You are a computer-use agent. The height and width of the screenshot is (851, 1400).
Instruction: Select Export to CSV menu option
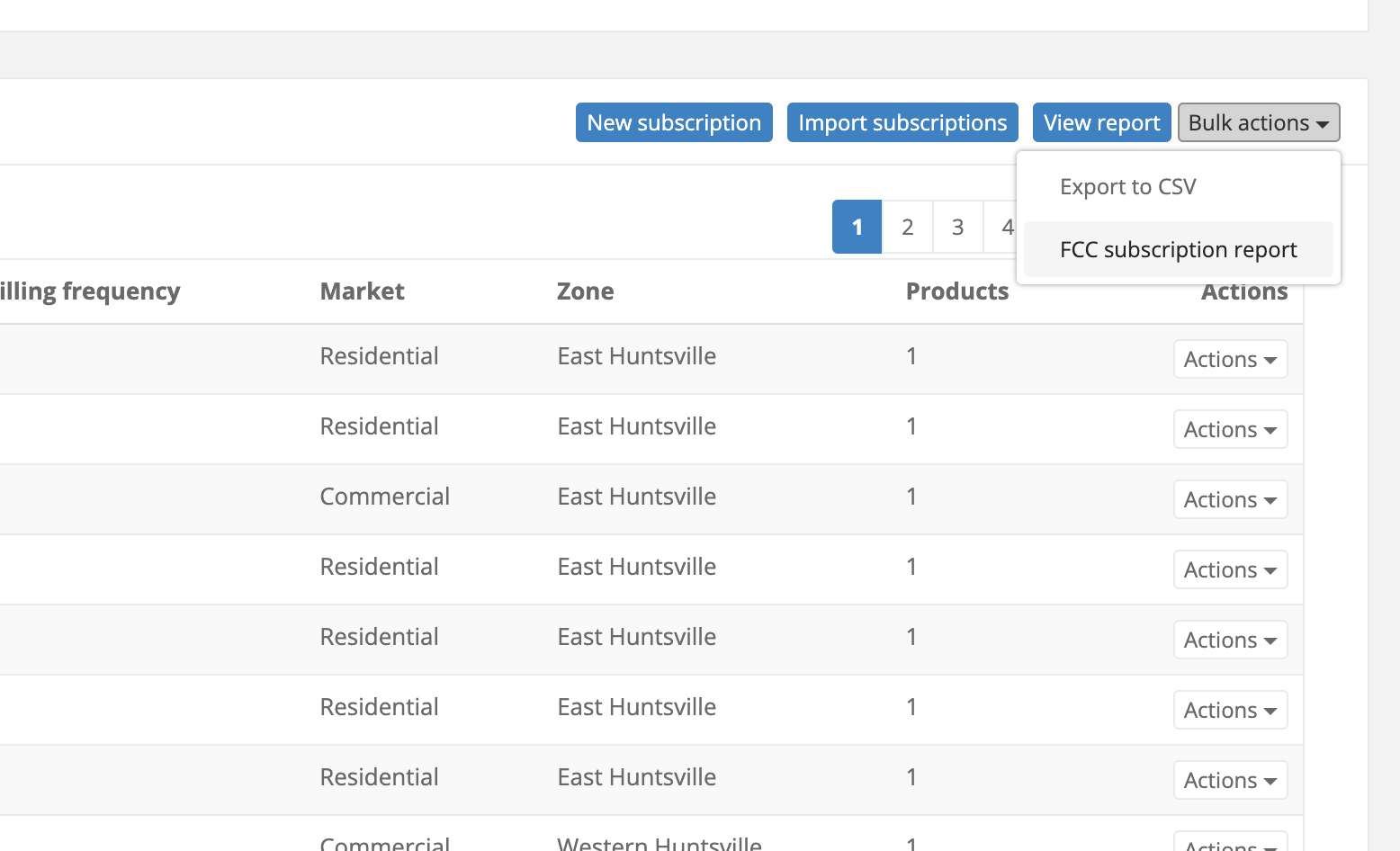(1127, 187)
